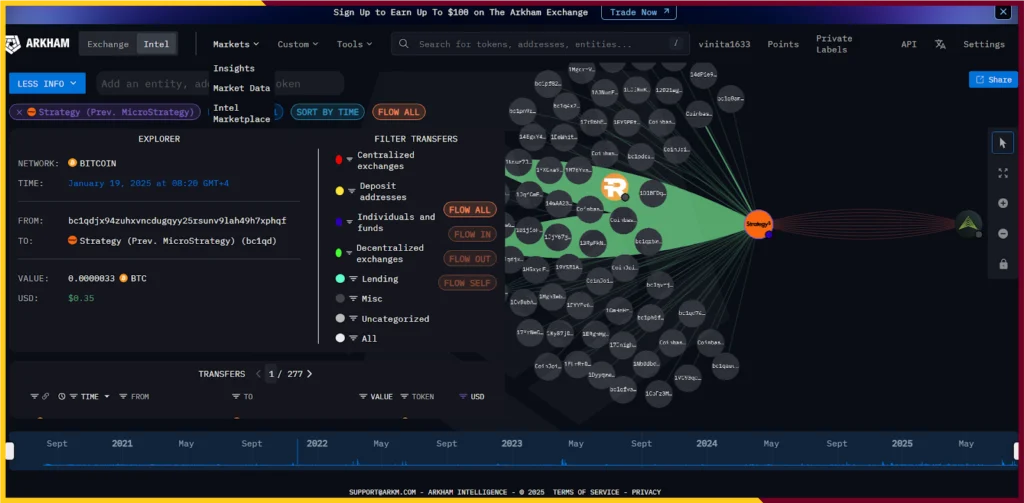Click filter icon beside Misc

pyautogui.click(x=353, y=299)
